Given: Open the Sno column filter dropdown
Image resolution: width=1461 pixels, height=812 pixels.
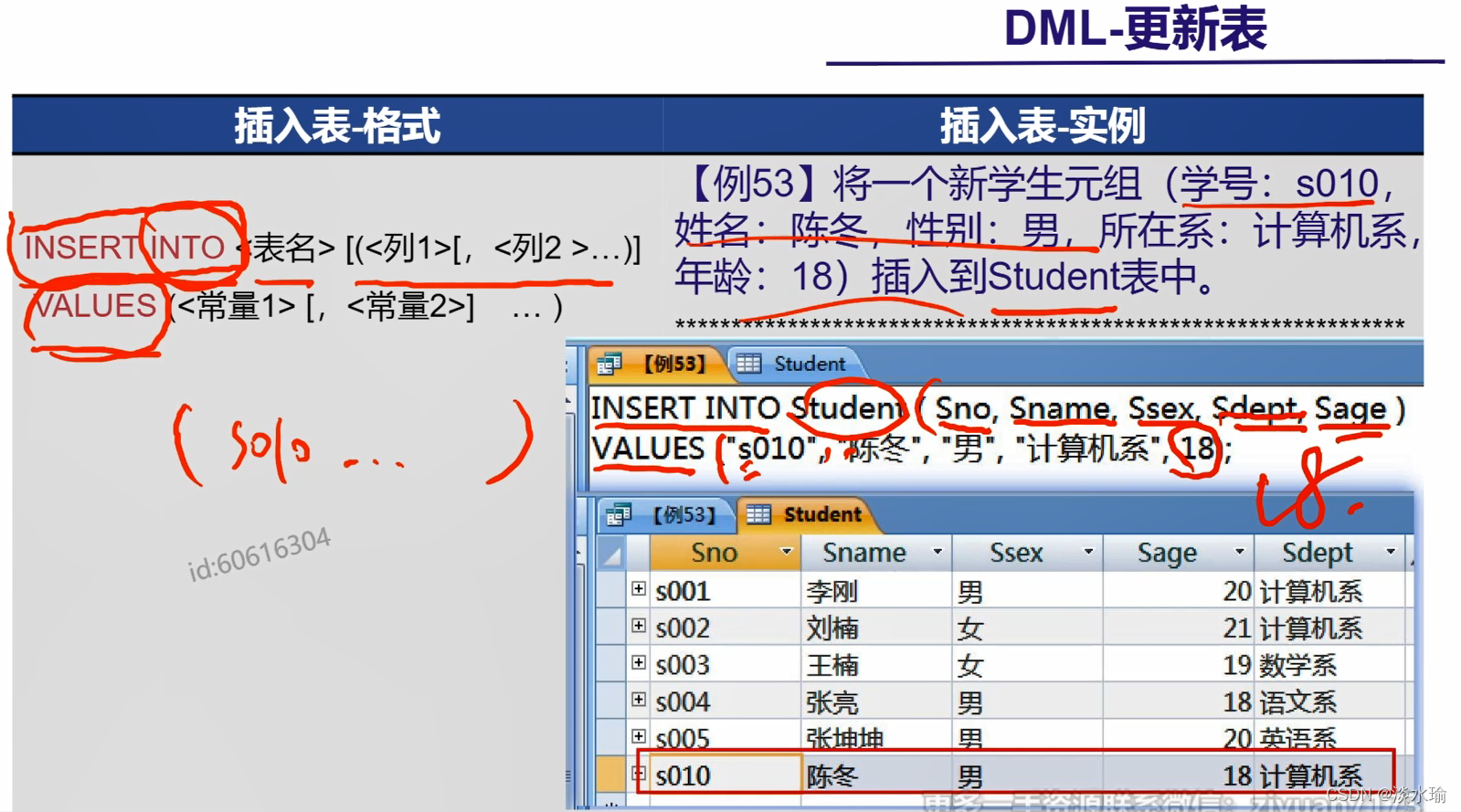Looking at the screenshot, I should pos(786,552).
